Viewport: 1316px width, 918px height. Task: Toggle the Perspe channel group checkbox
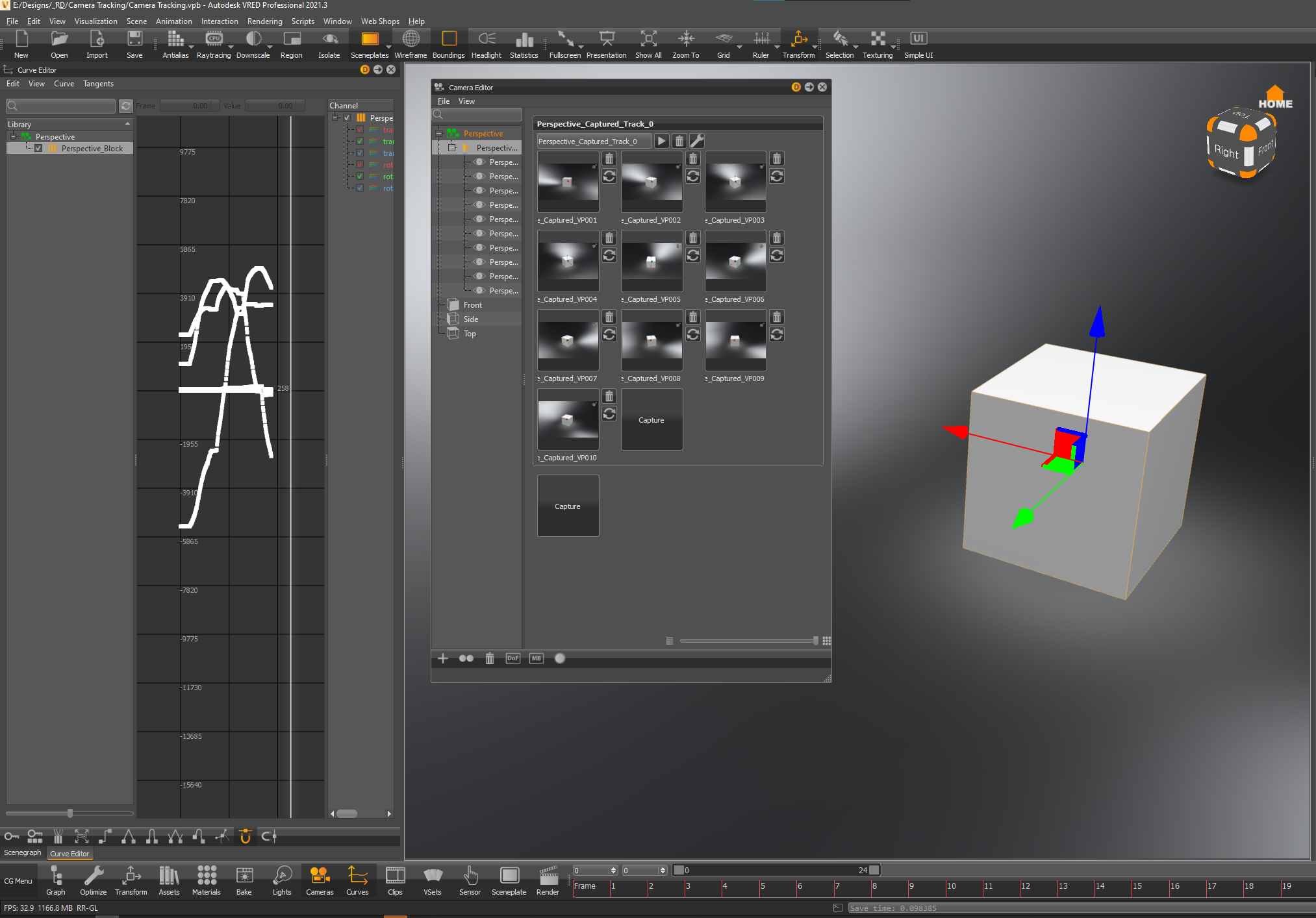pyautogui.click(x=347, y=118)
